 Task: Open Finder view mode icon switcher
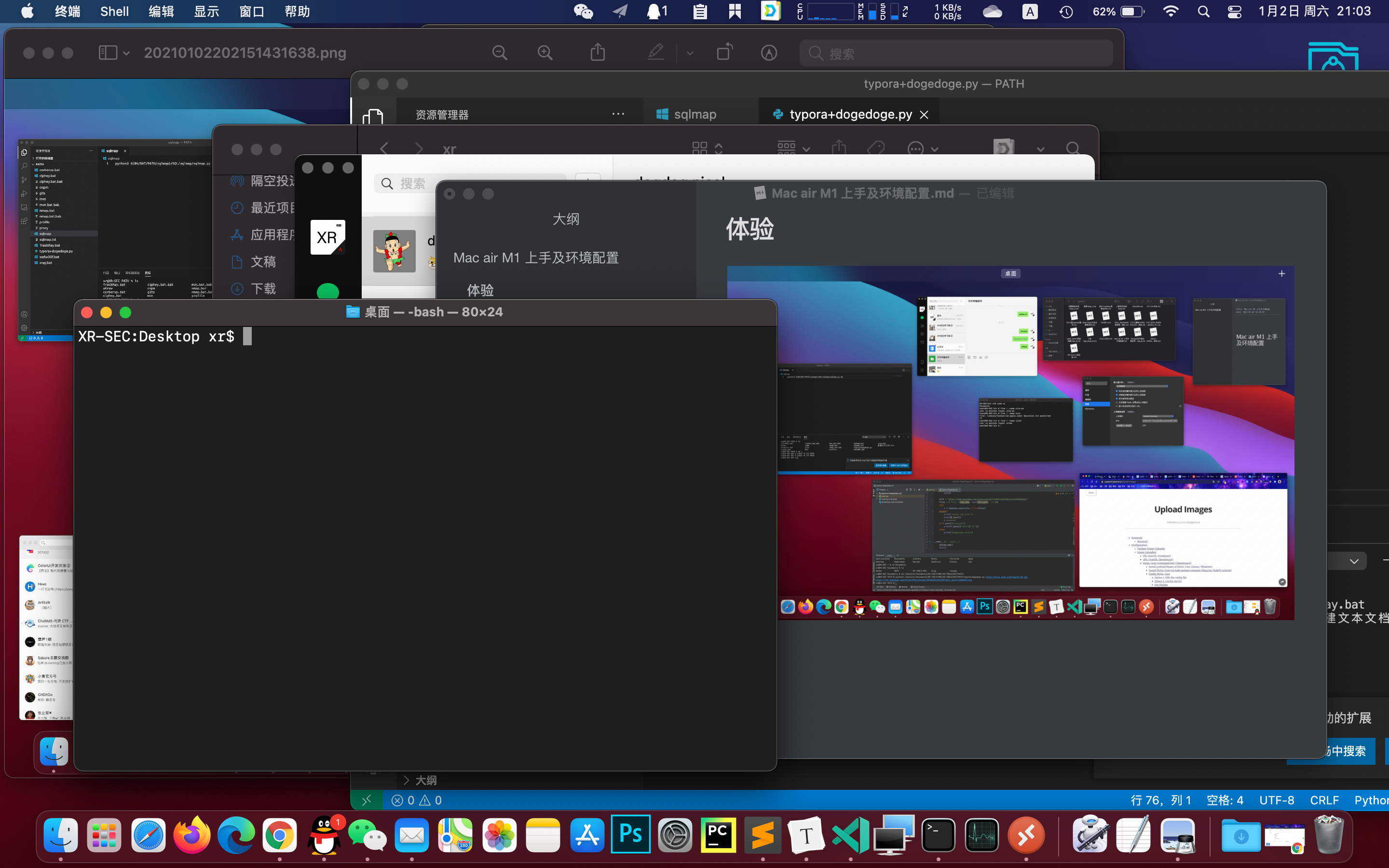click(x=707, y=149)
